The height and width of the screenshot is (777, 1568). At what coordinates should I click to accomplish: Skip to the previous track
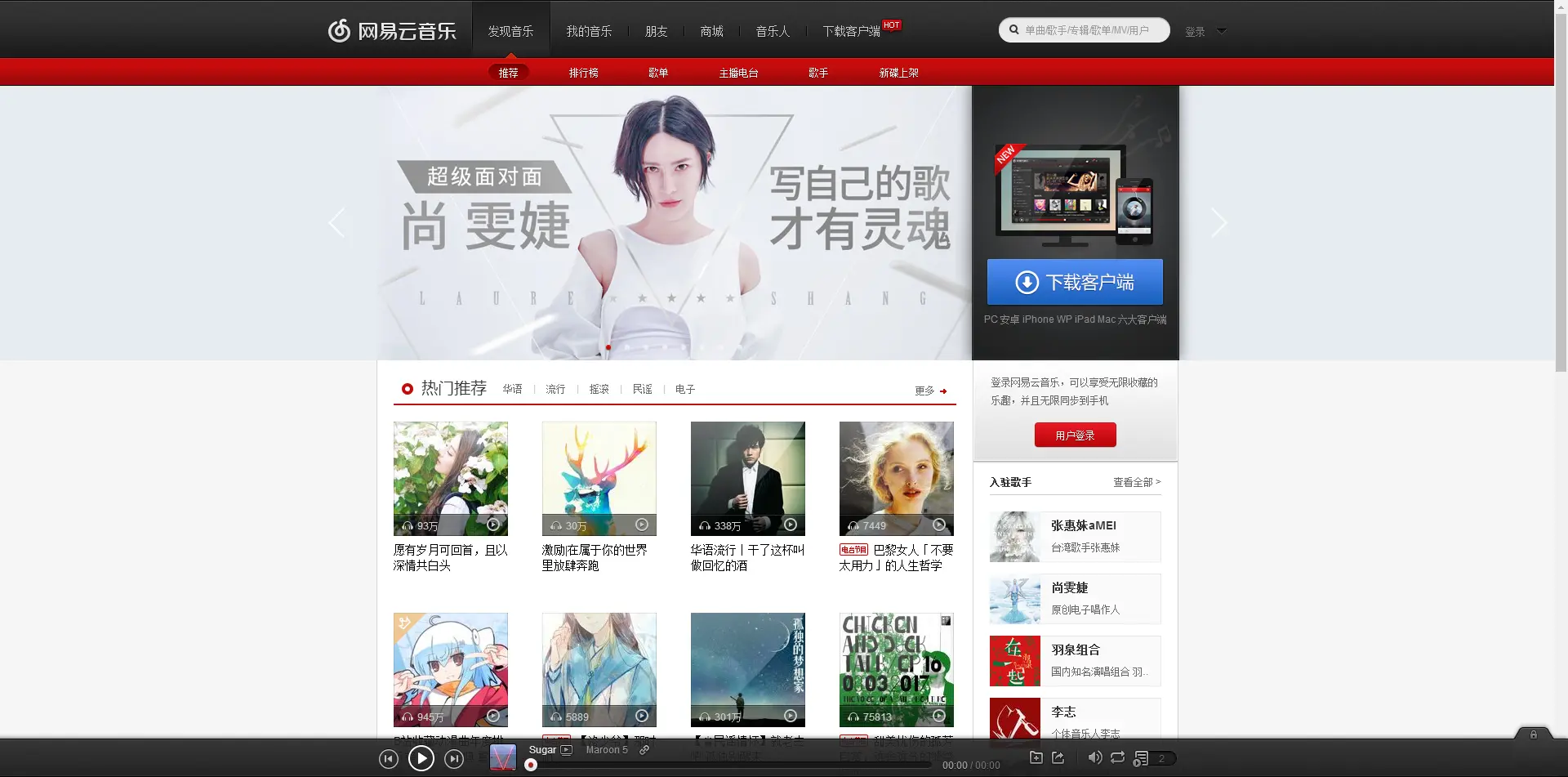[389, 759]
